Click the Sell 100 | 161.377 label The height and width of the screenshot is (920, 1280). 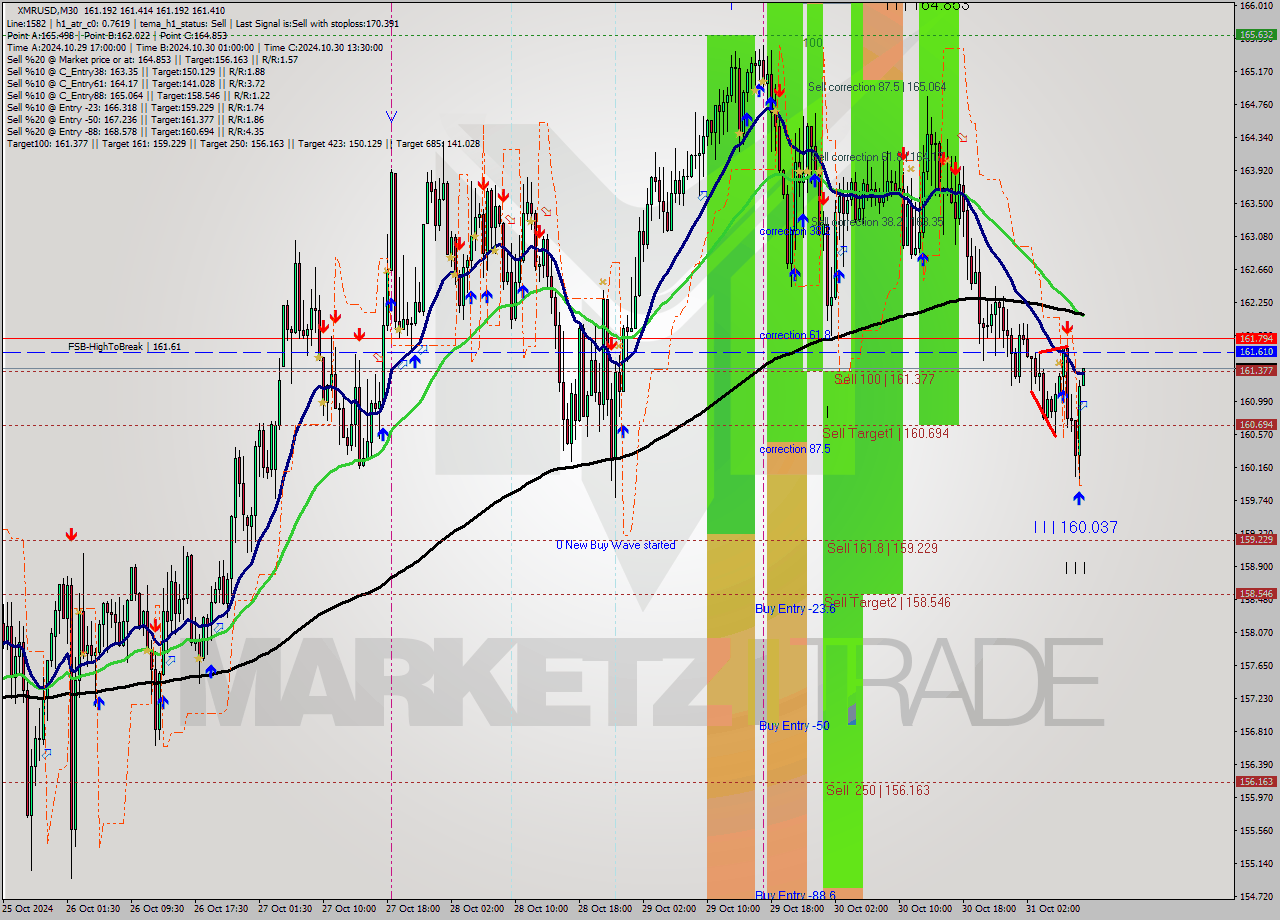[884, 379]
